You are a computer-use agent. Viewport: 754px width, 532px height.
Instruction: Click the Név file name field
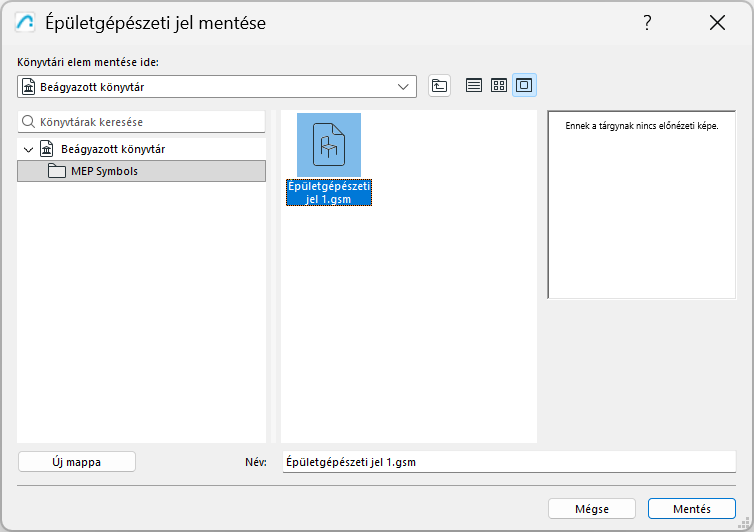click(508, 462)
